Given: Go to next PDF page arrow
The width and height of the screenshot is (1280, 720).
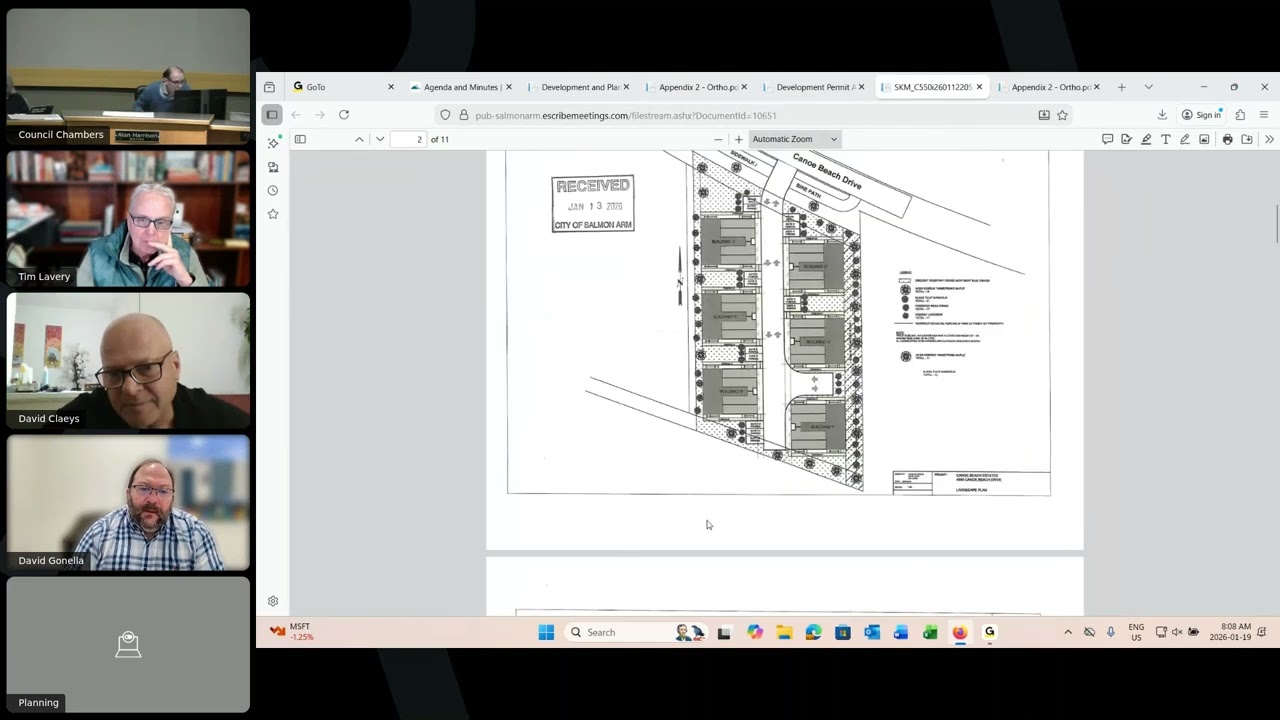Looking at the screenshot, I should coord(380,139).
